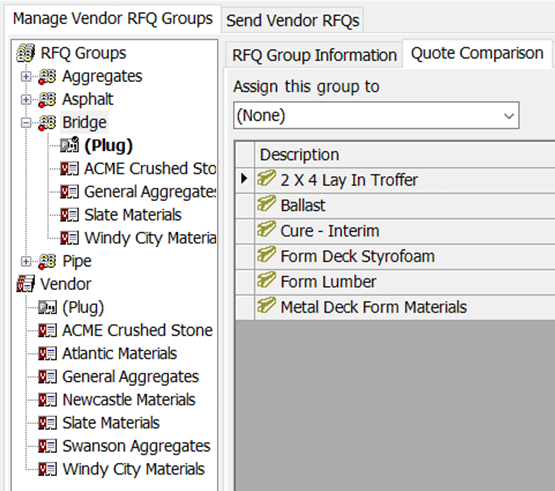Image resolution: width=555 pixels, height=491 pixels.
Task: Collapse the Bridge group node
Action: click(x=26, y=123)
